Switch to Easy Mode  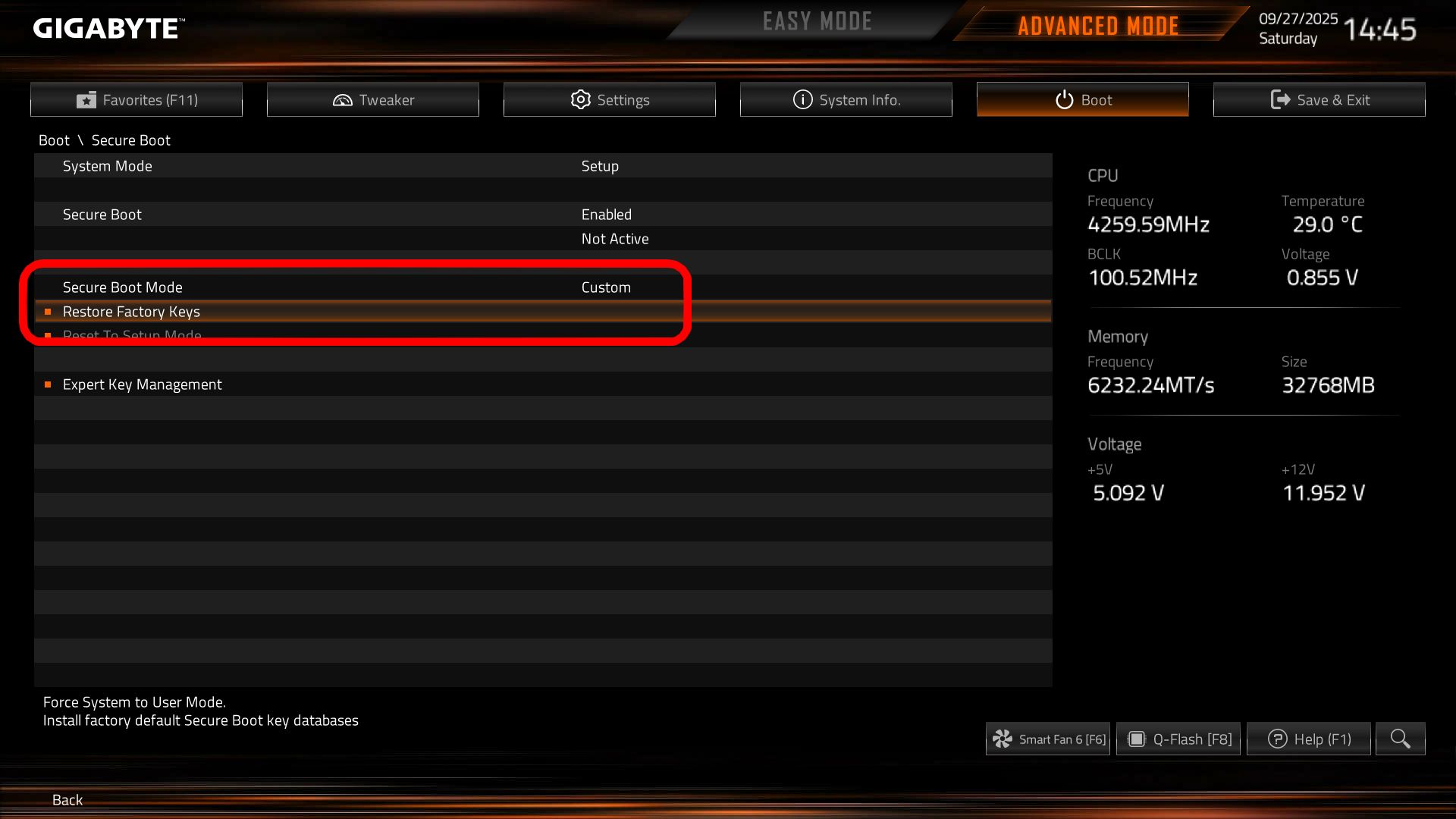point(817,22)
